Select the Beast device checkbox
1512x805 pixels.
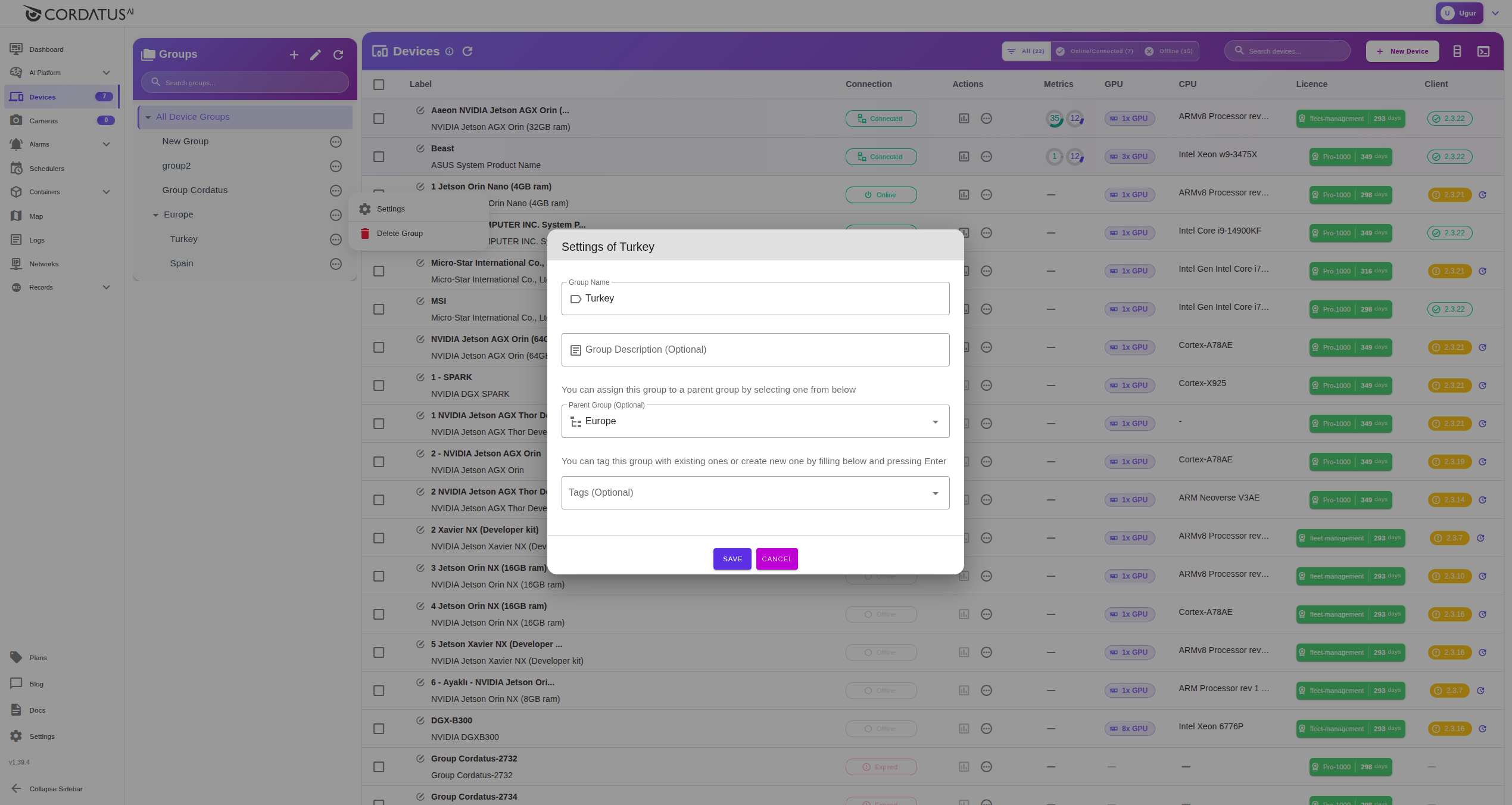[x=379, y=157]
